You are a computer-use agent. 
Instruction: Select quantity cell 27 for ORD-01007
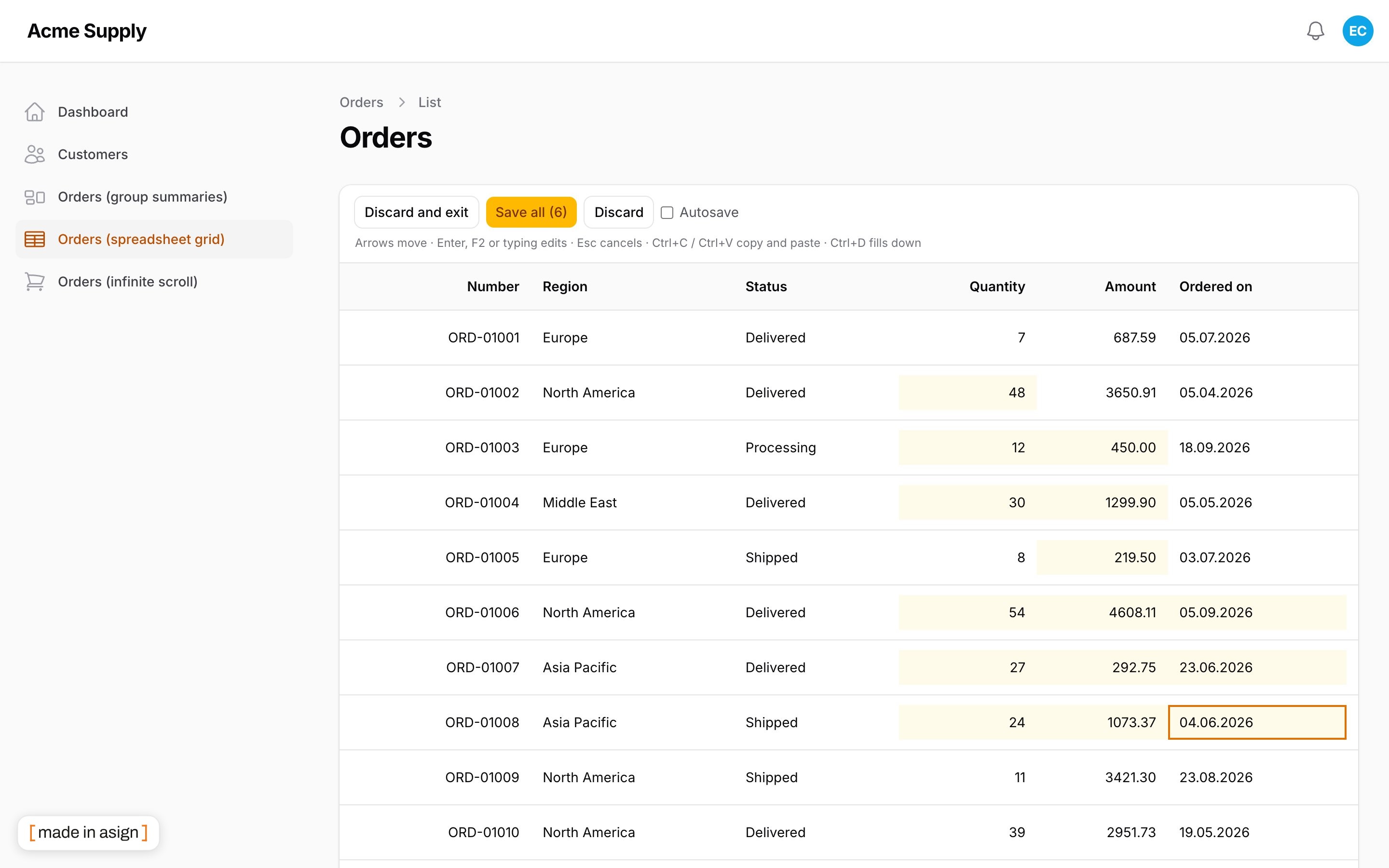(967, 668)
